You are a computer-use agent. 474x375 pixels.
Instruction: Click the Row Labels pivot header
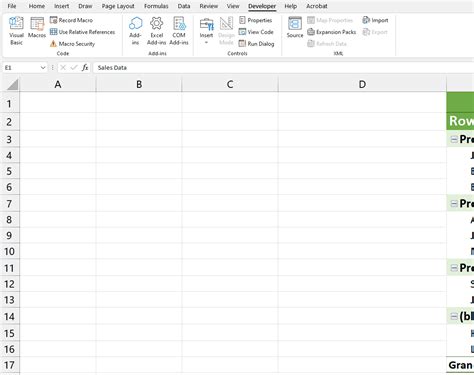(460, 121)
